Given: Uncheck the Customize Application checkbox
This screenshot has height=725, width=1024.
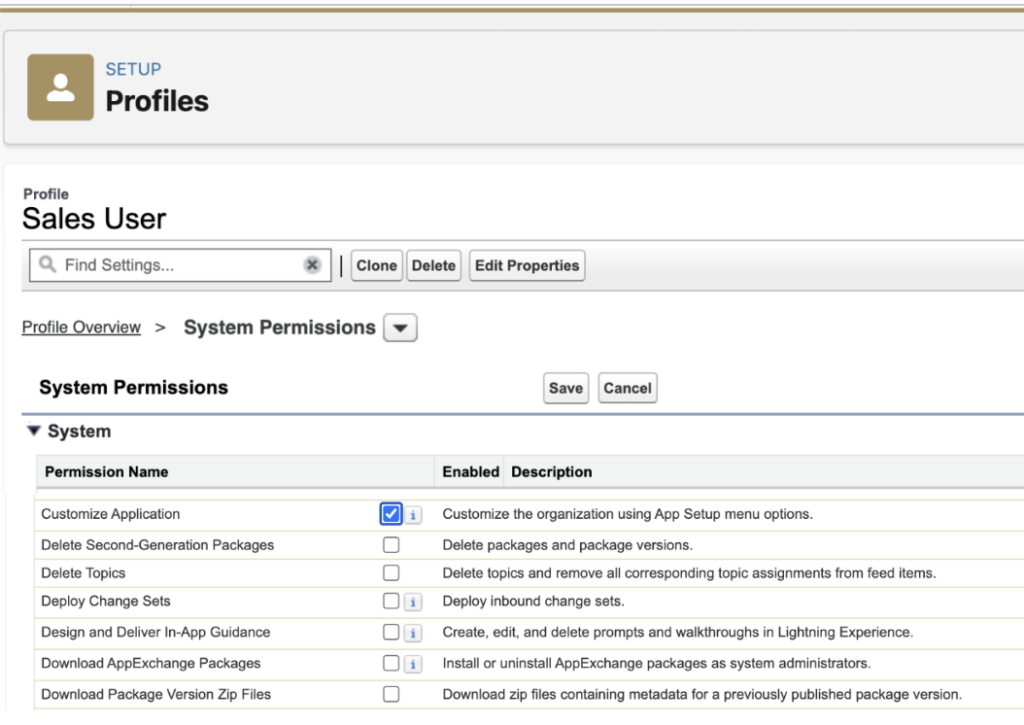Looking at the screenshot, I should [x=391, y=514].
